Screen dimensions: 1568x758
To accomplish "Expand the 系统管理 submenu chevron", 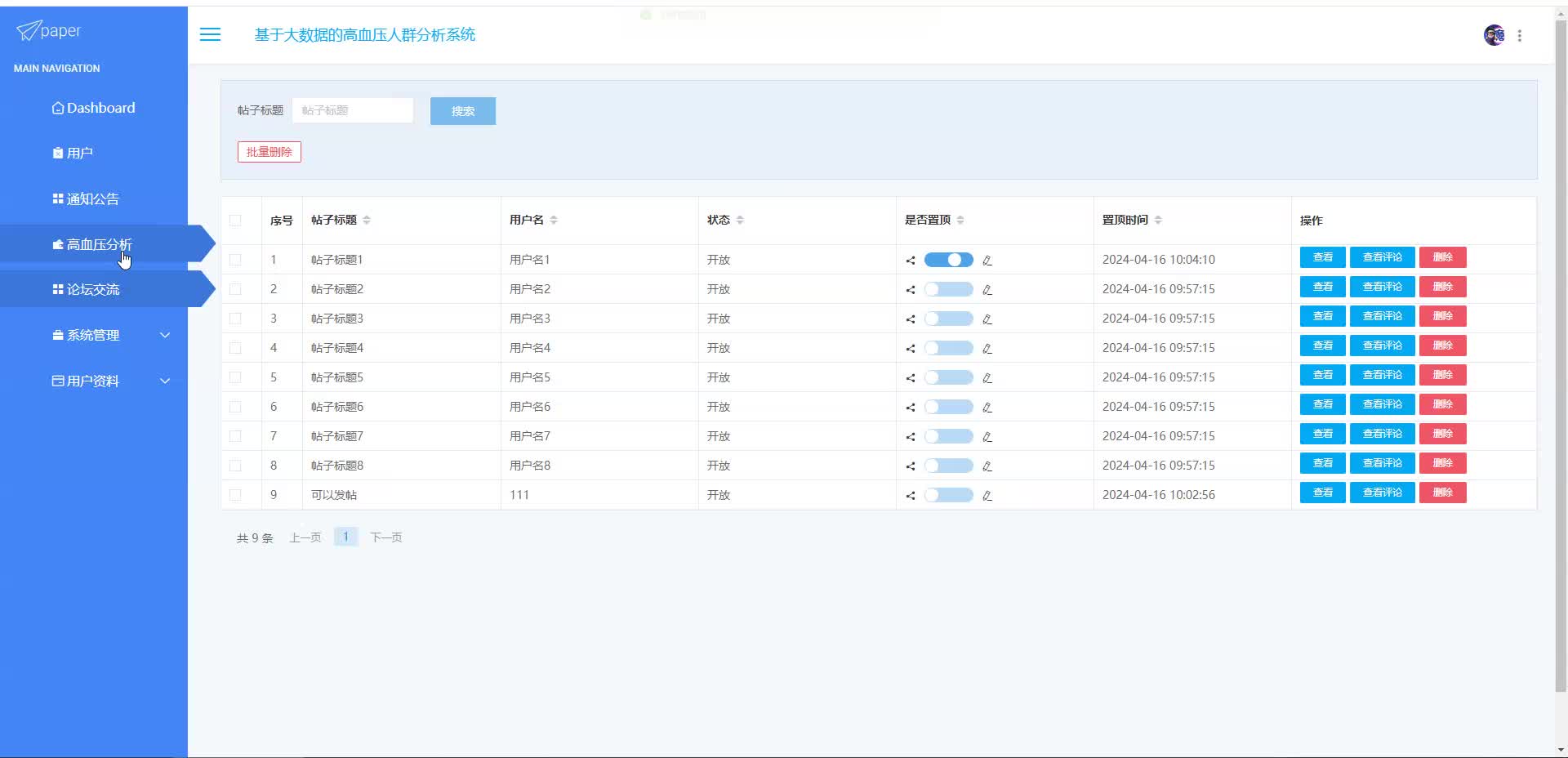I will pos(165,335).
